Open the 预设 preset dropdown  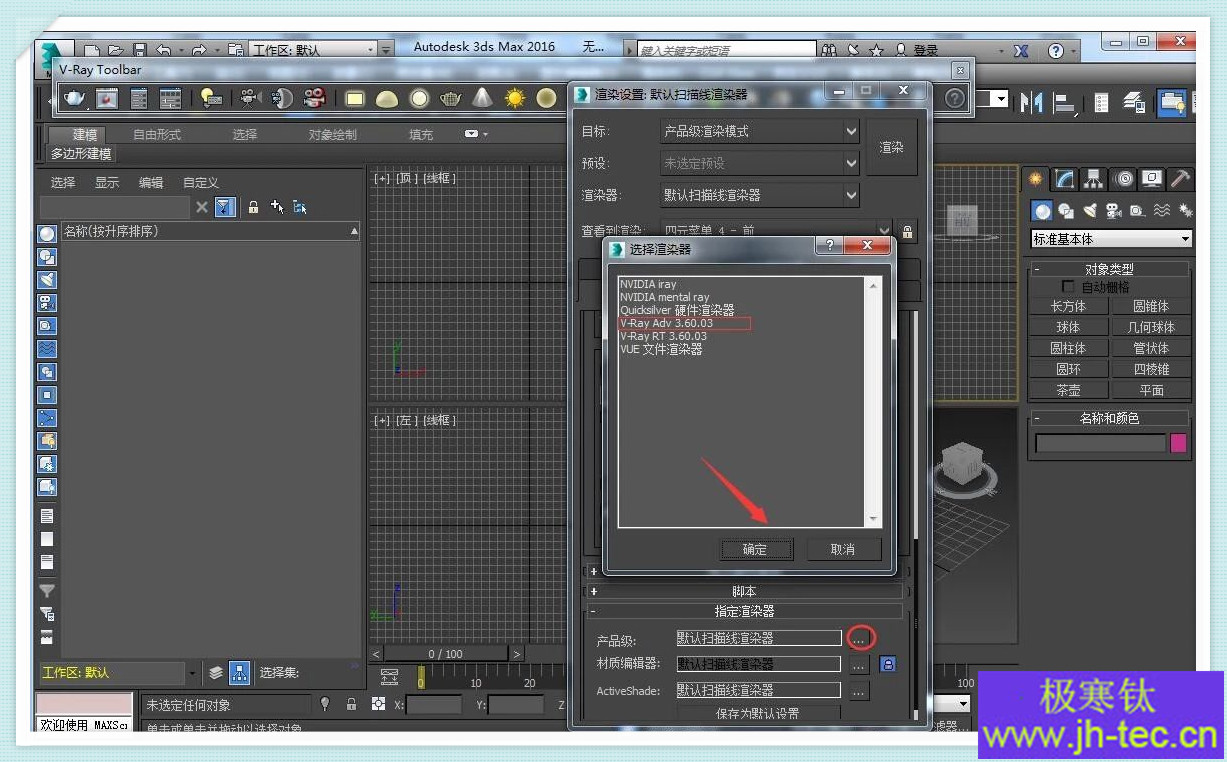(760, 163)
